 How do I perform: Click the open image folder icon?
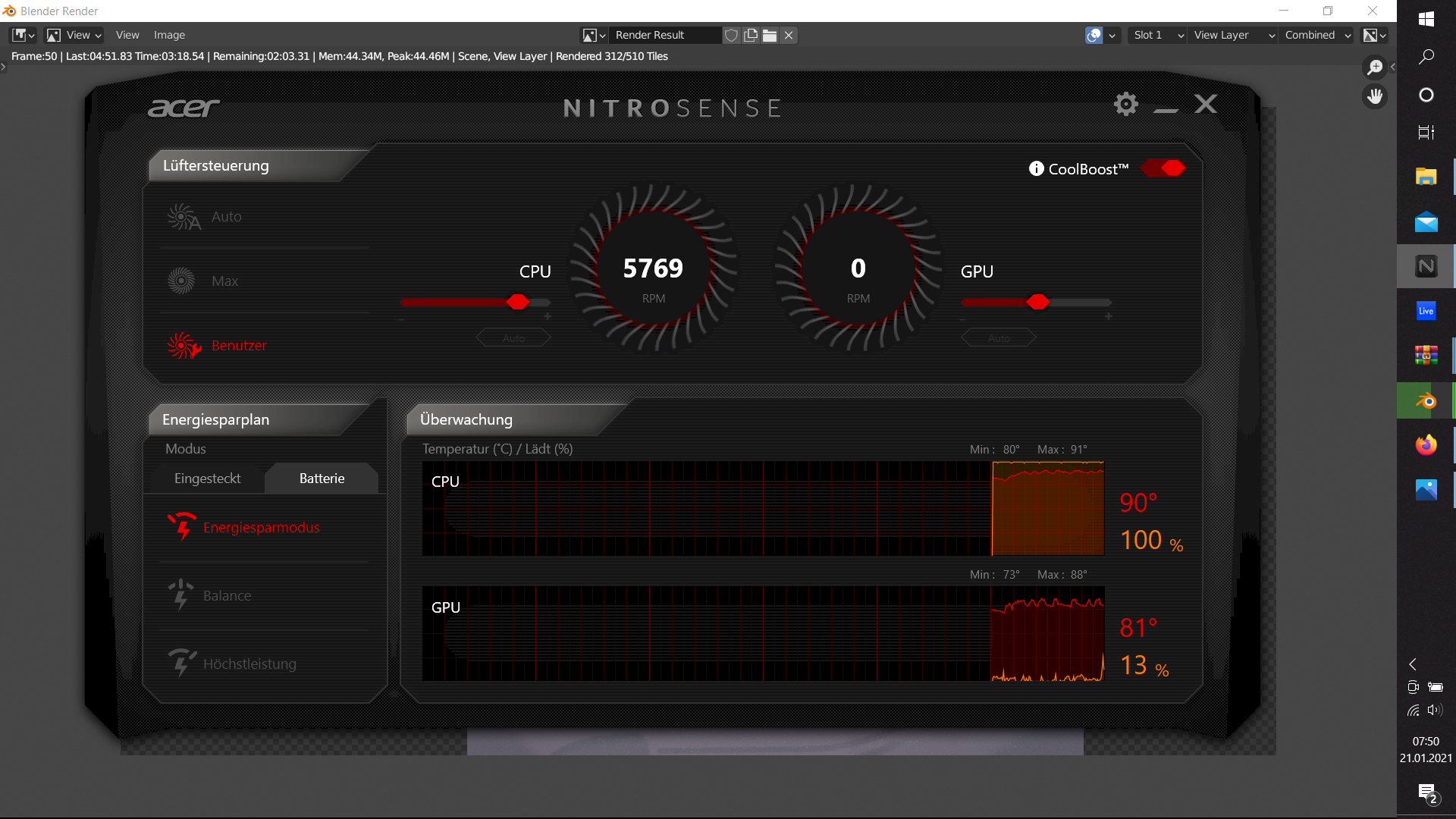click(770, 35)
